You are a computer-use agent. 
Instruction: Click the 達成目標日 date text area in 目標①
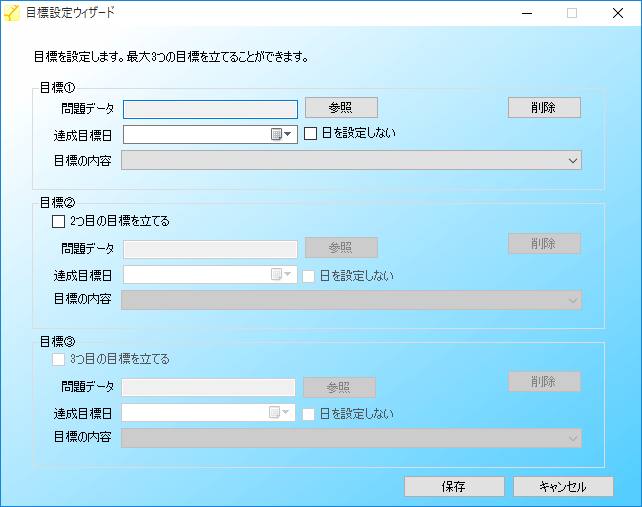(196, 135)
